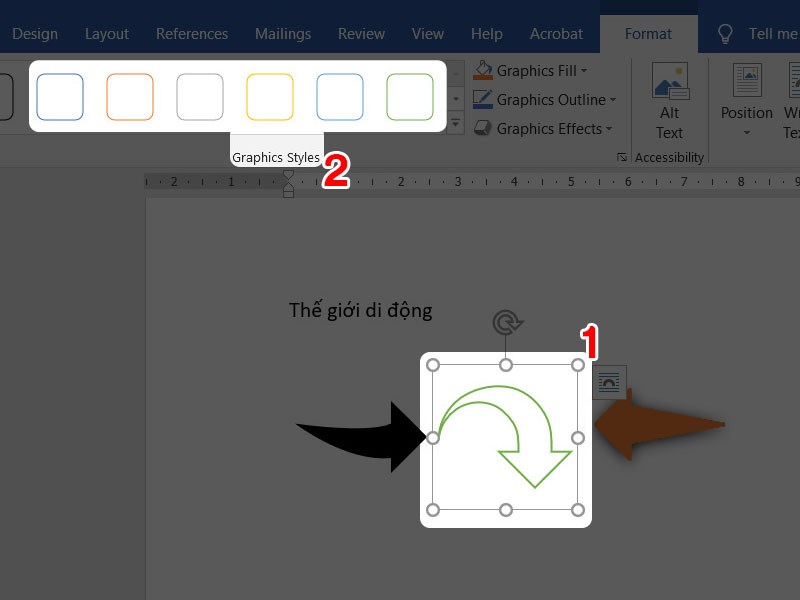The width and height of the screenshot is (800, 600).
Task: Click the Accessibility group label
Action: (x=669, y=158)
